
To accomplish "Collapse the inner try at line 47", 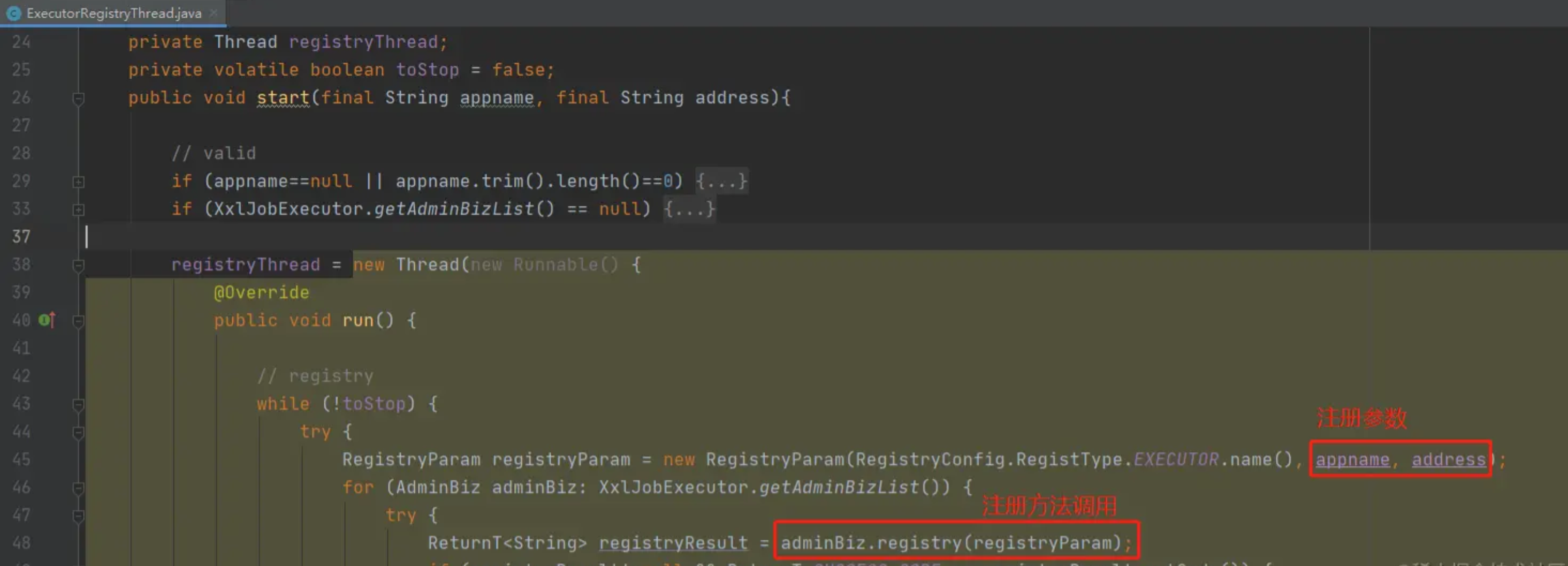I will click(79, 516).
